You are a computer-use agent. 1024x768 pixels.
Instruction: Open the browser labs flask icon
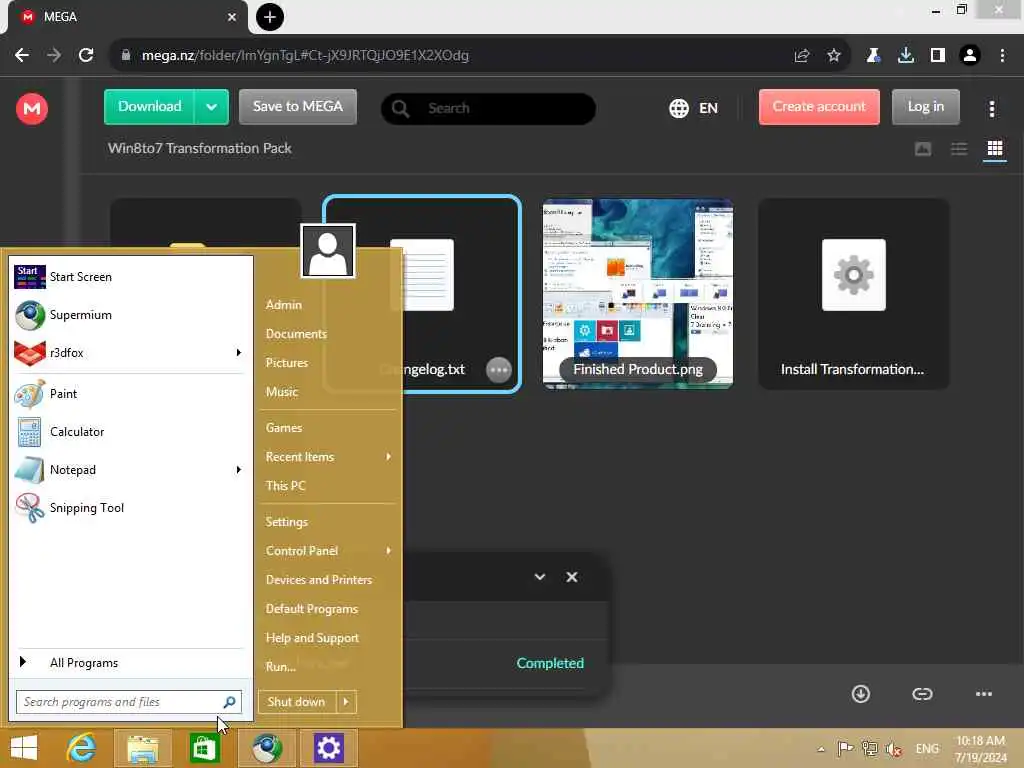click(x=873, y=56)
